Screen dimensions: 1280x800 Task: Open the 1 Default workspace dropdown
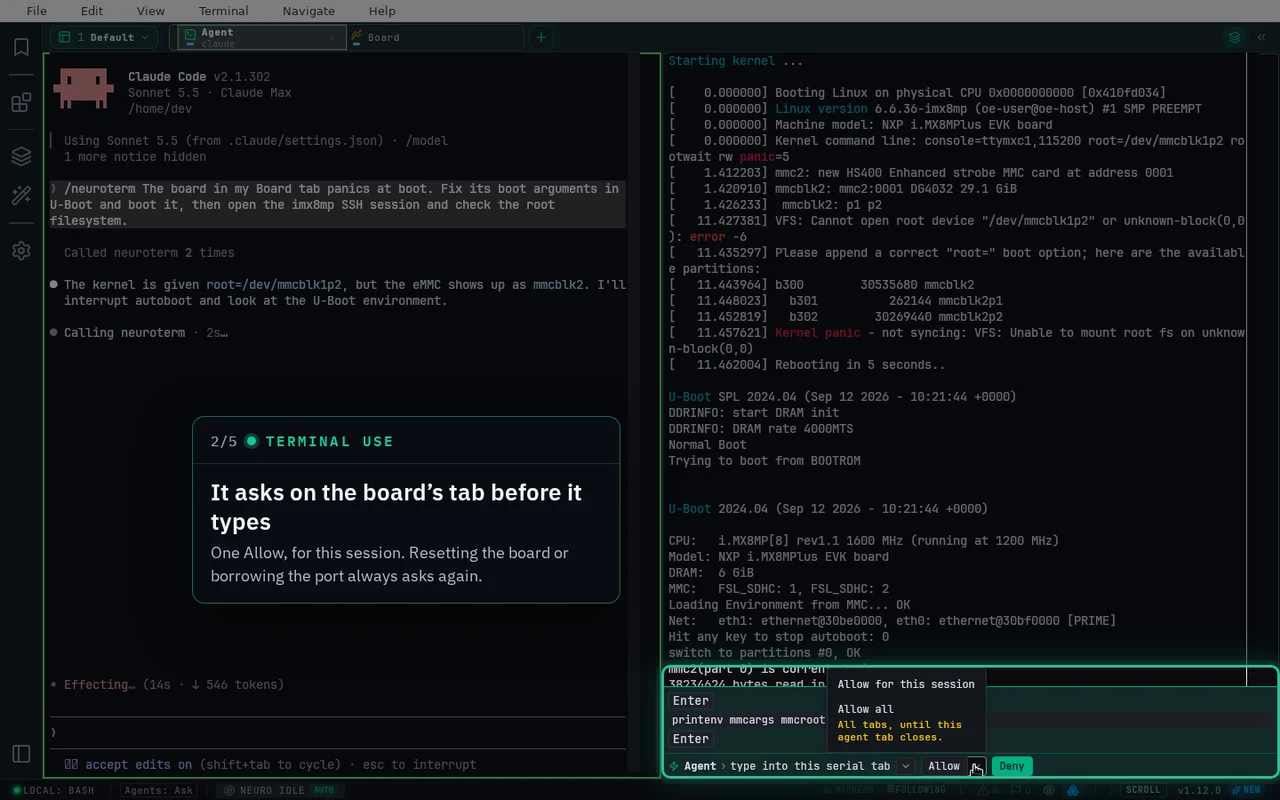pos(103,38)
